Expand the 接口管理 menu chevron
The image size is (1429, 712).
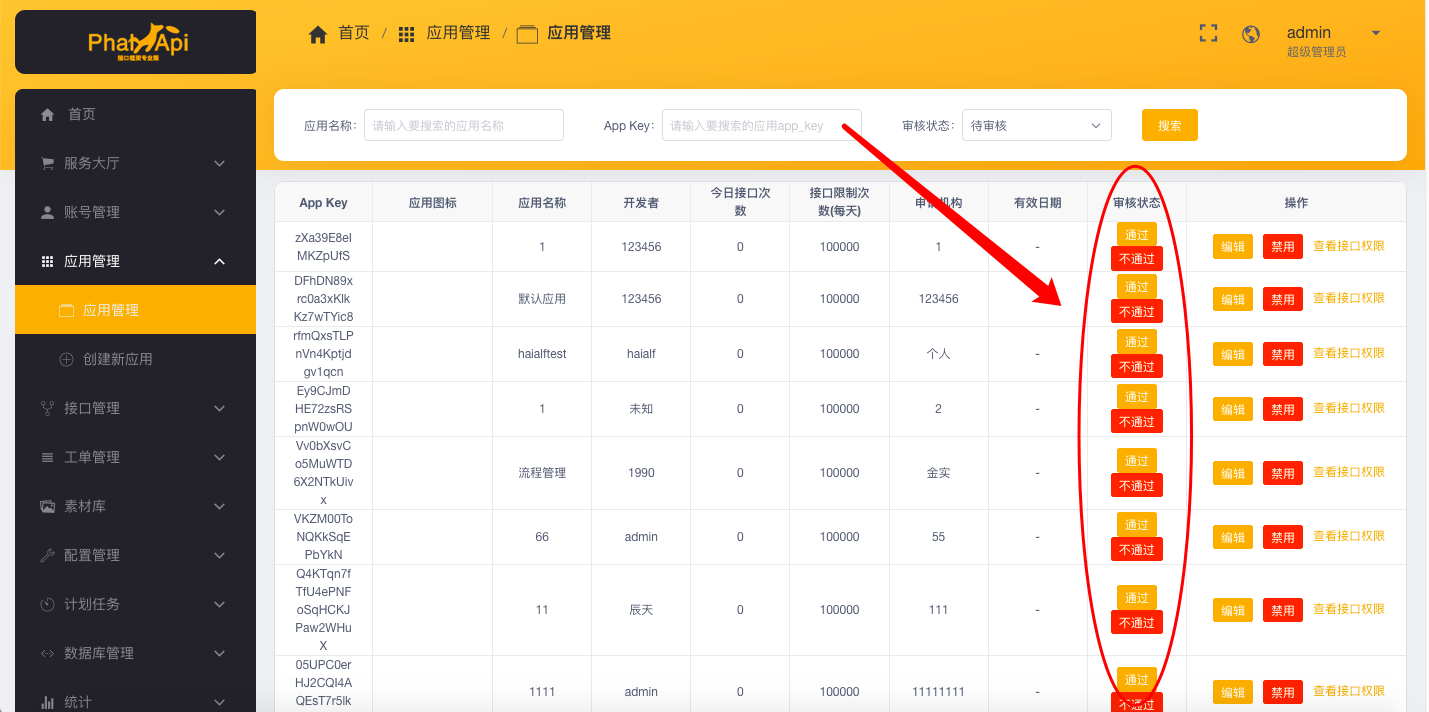click(x=220, y=408)
